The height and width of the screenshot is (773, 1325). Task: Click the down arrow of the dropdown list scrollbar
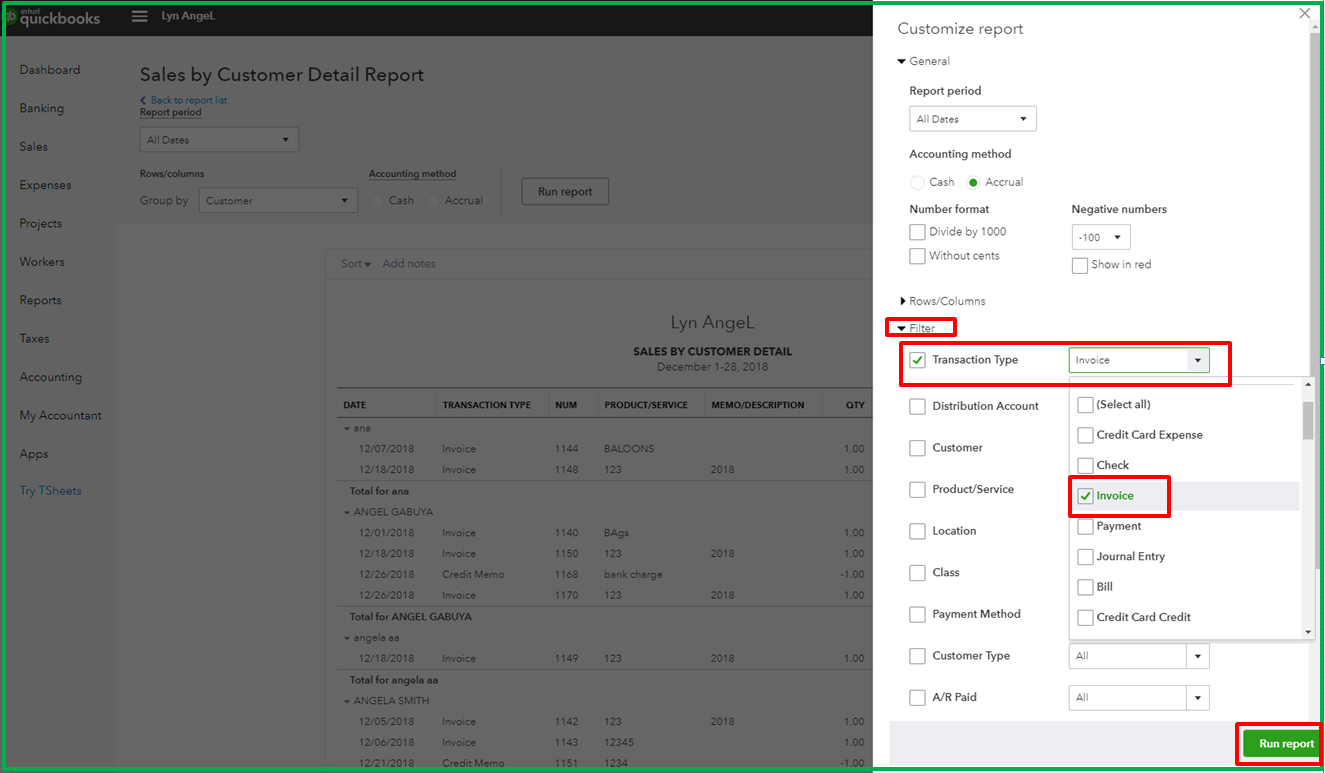tap(1308, 632)
